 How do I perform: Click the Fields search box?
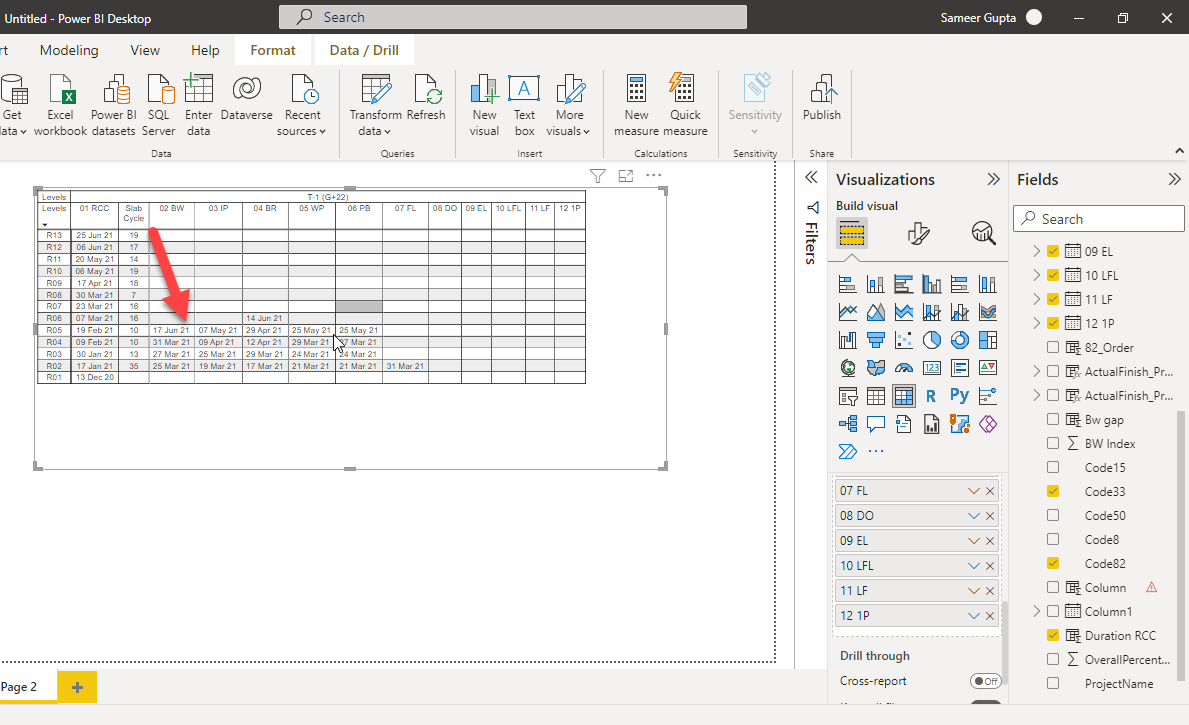(1099, 219)
